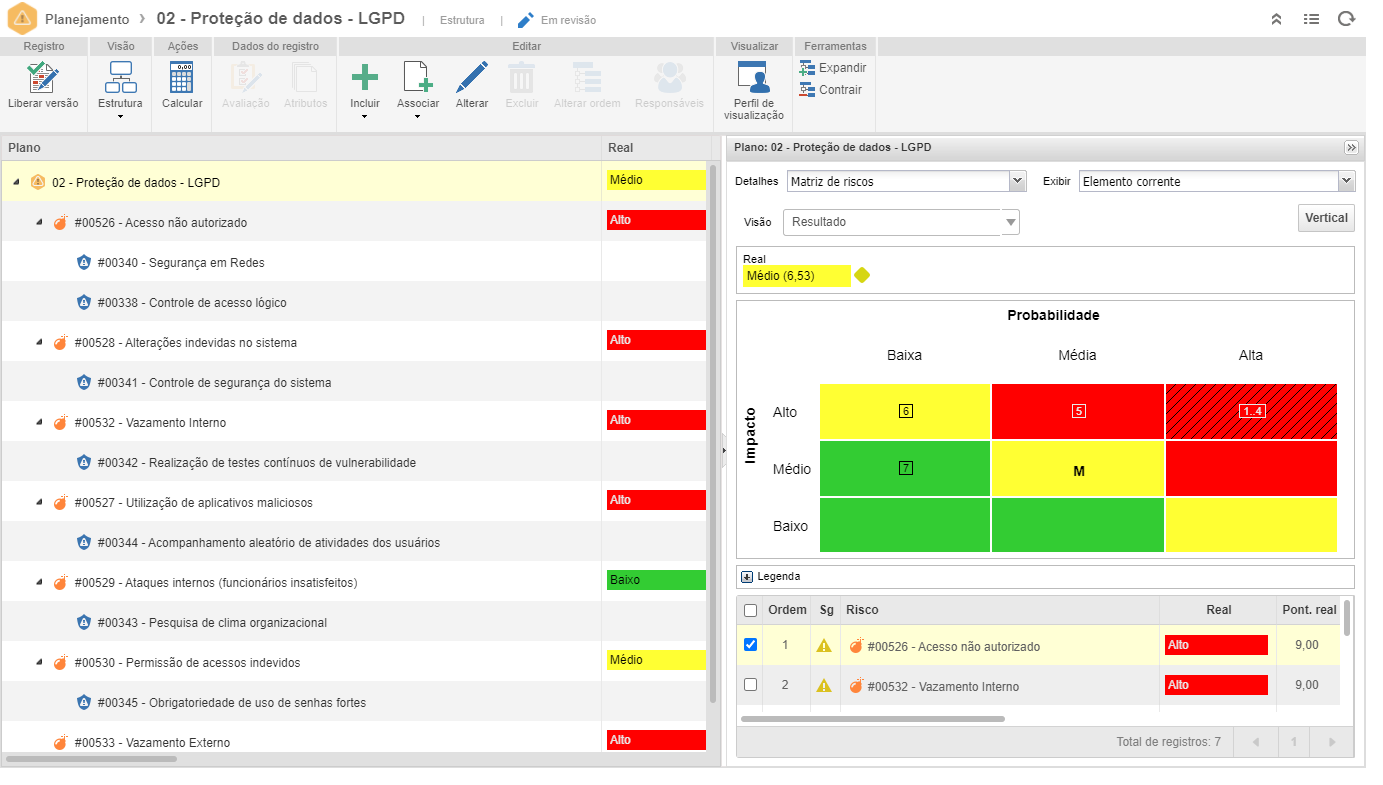The height and width of the screenshot is (785, 1383).
Task: Expand the Legenda section
Action: pos(747,577)
